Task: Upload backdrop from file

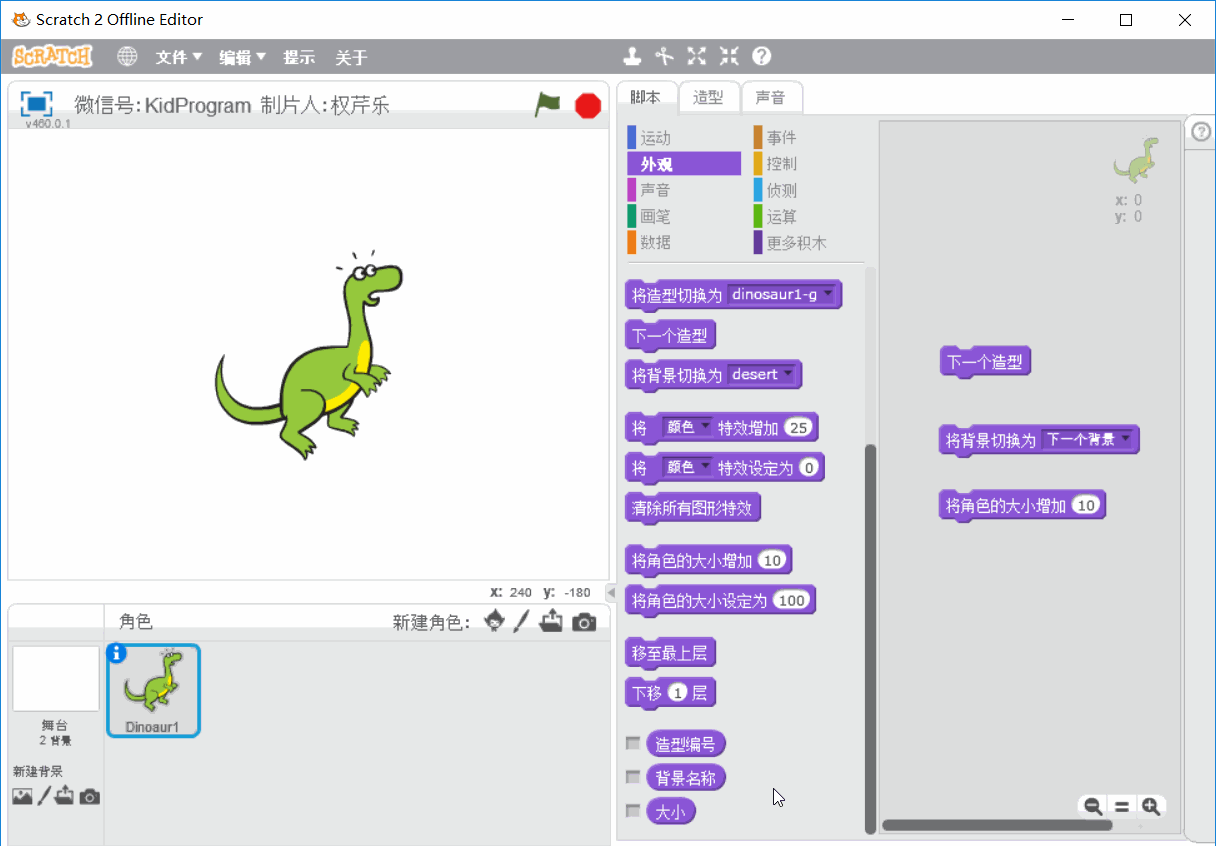Action: [x=65, y=796]
